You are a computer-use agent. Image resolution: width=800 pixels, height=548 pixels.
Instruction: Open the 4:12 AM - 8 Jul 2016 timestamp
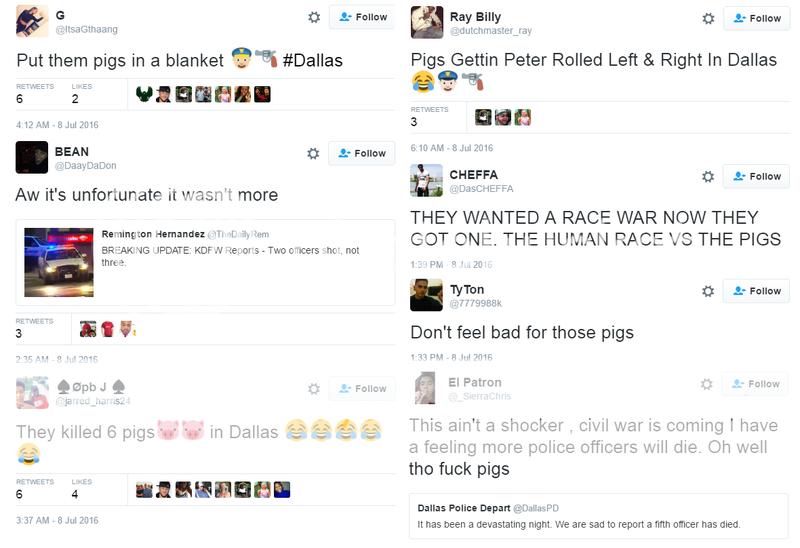tap(57, 125)
